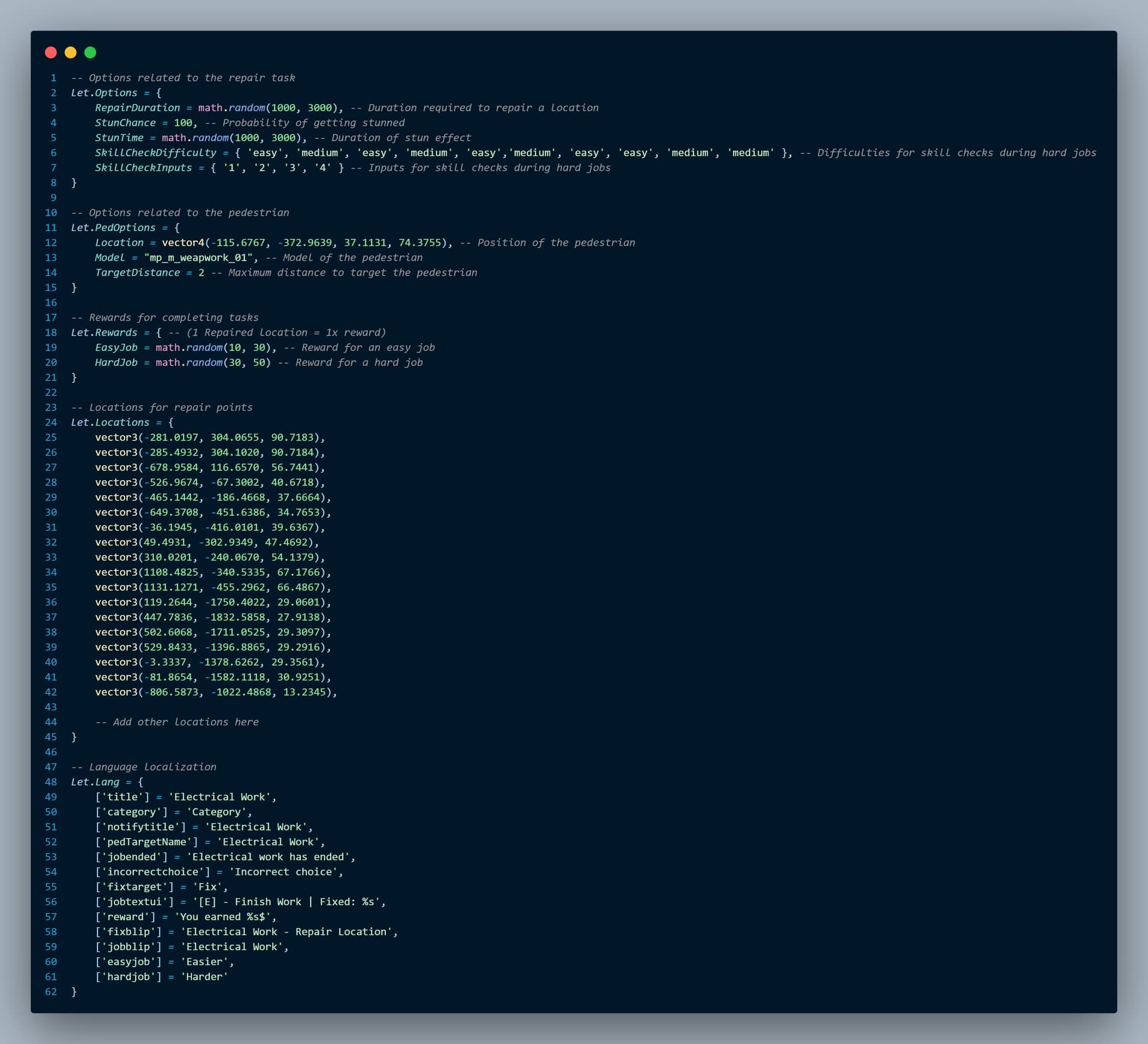Screen dimensions: 1148x1044
Task: Click the ['jobtextui'] table key
Action: [134, 902]
